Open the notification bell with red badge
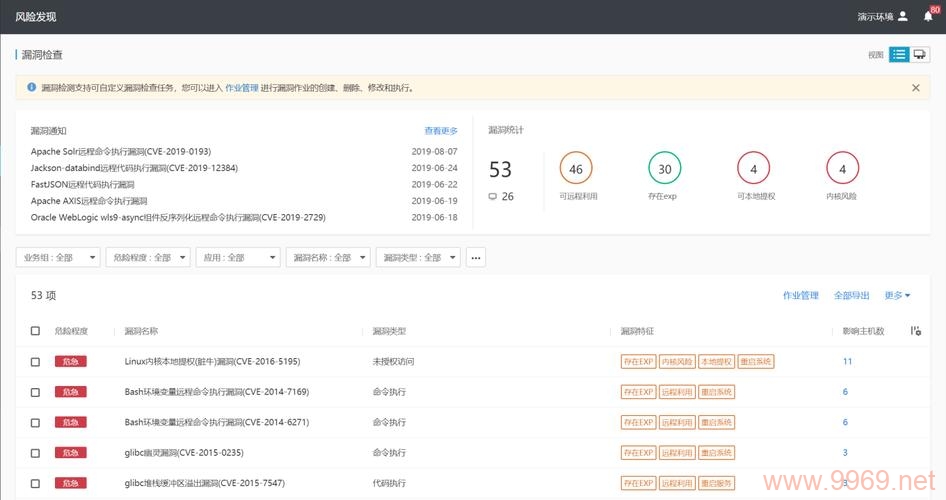This screenshot has height=500, width=946. (927, 17)
